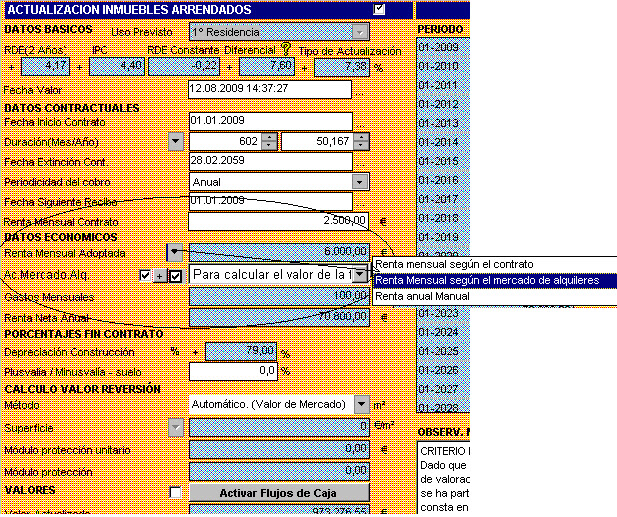Click the Fecha Valor input field
617x517 pixels.
point(270,90)
